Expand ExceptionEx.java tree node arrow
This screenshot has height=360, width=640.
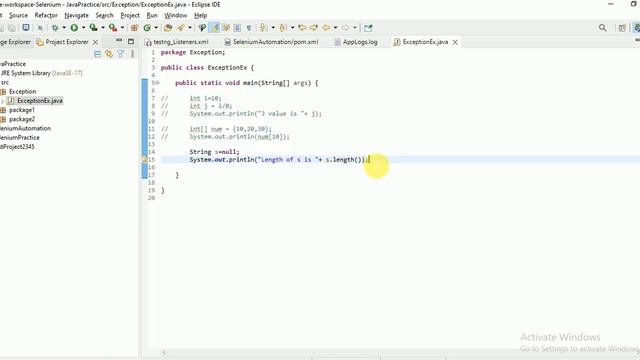(x=2, y=101)
